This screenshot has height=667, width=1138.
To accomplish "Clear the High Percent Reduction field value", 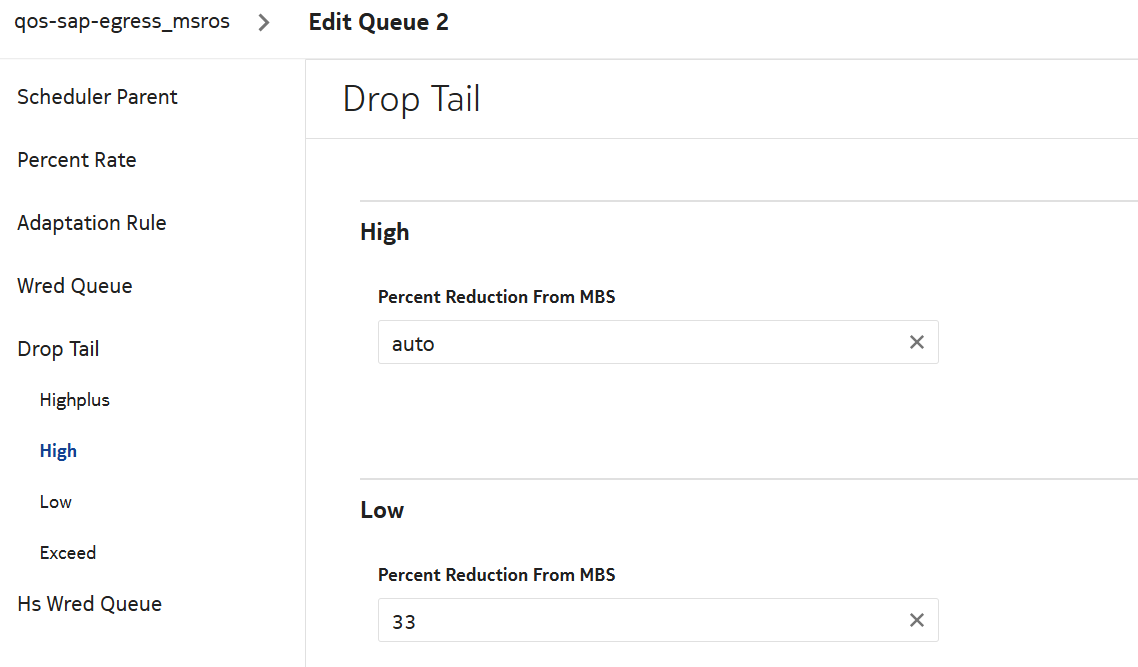I will coord(916,342).
